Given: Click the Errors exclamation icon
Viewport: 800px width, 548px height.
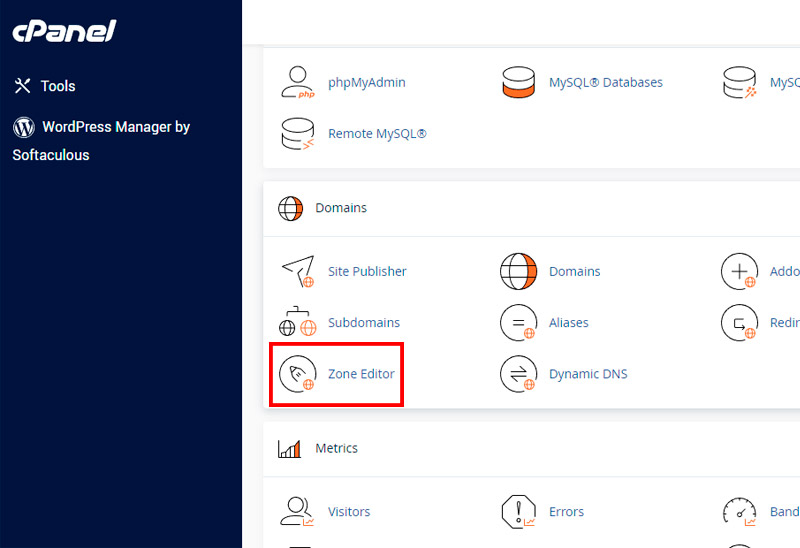Looking at the screenshot, I should tap(518, 511).
